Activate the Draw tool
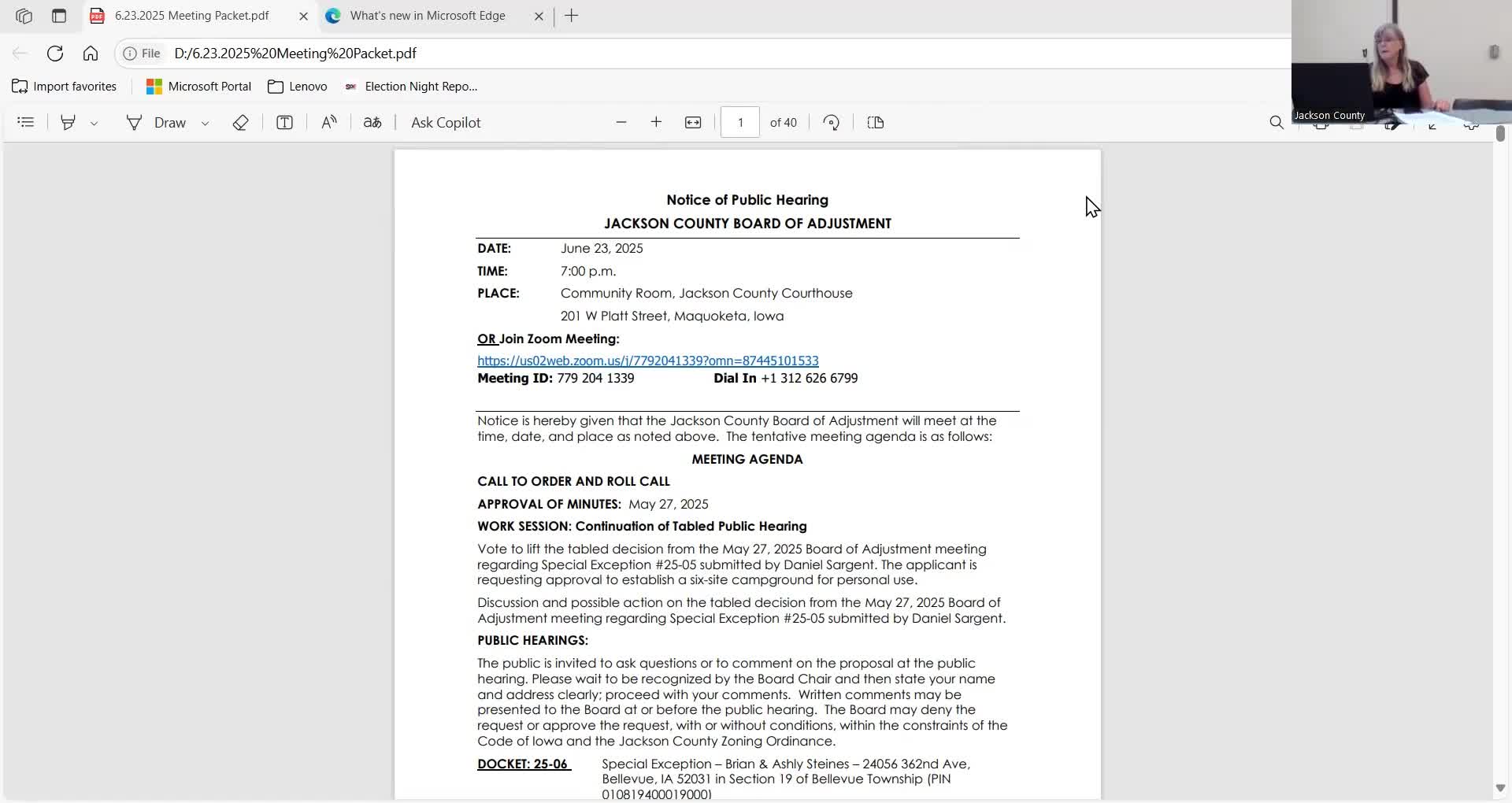The height and width of the screenshot is (803, 1512). tap(156, 123)
